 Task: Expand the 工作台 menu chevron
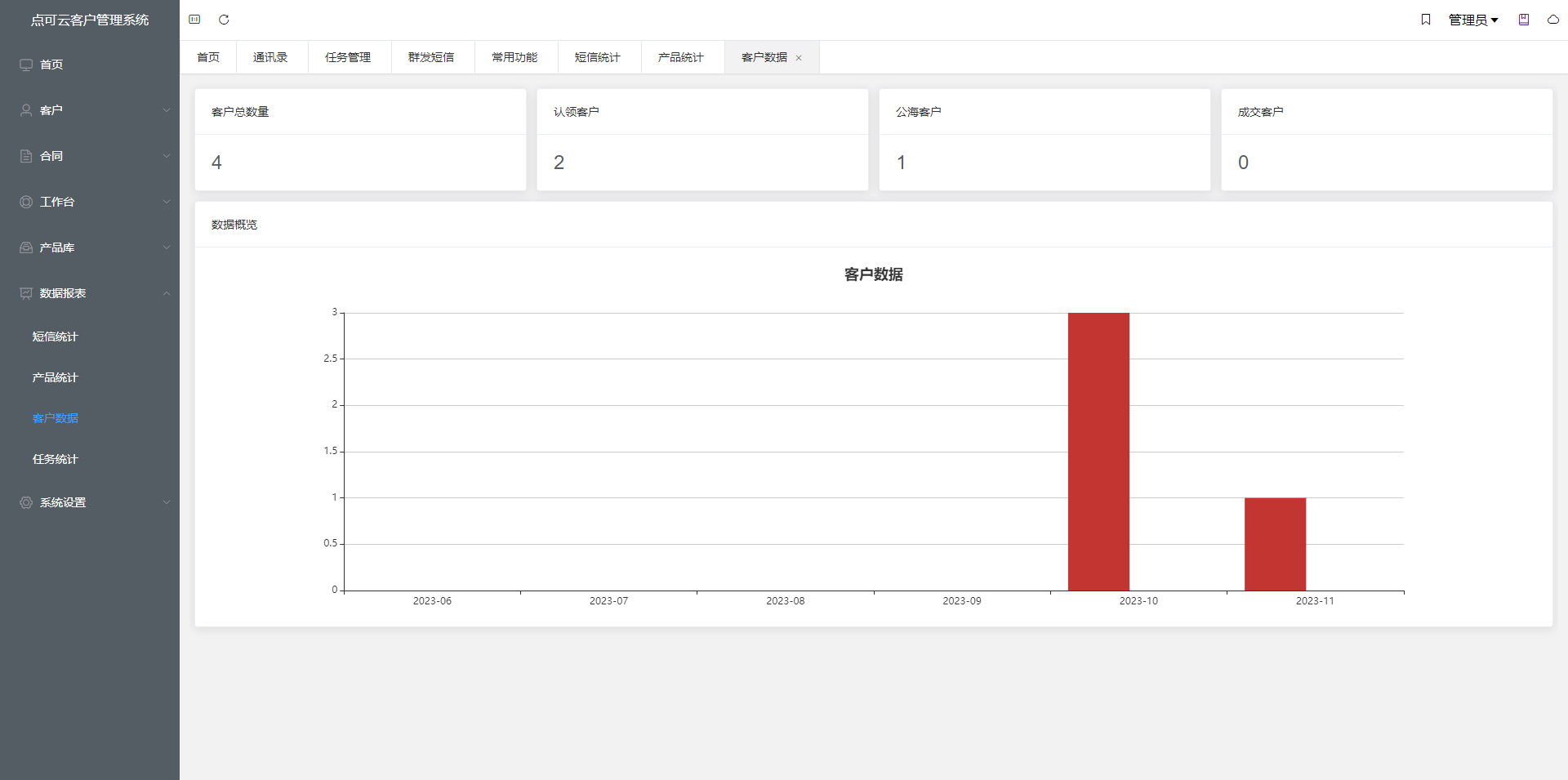pyautogui.click(x=167, y=202)
